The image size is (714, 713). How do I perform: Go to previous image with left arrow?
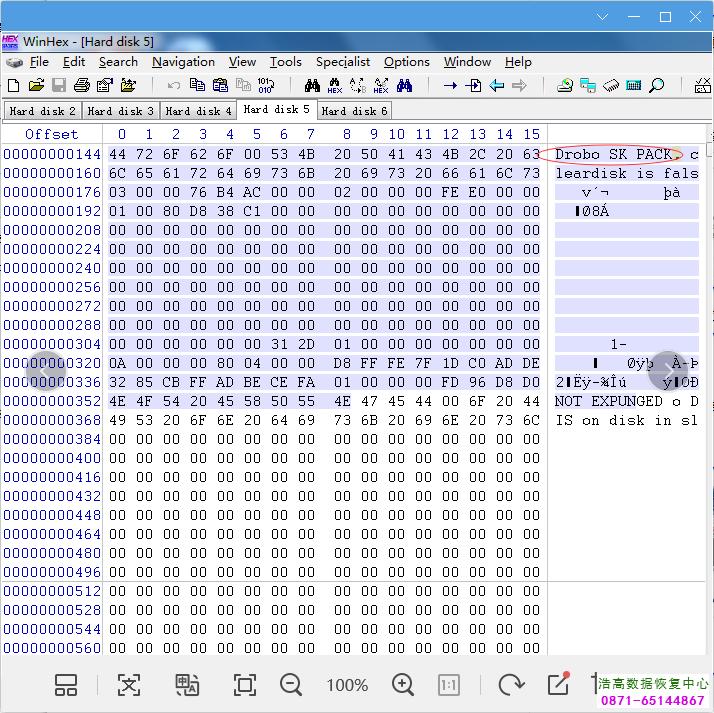point(46,371)
